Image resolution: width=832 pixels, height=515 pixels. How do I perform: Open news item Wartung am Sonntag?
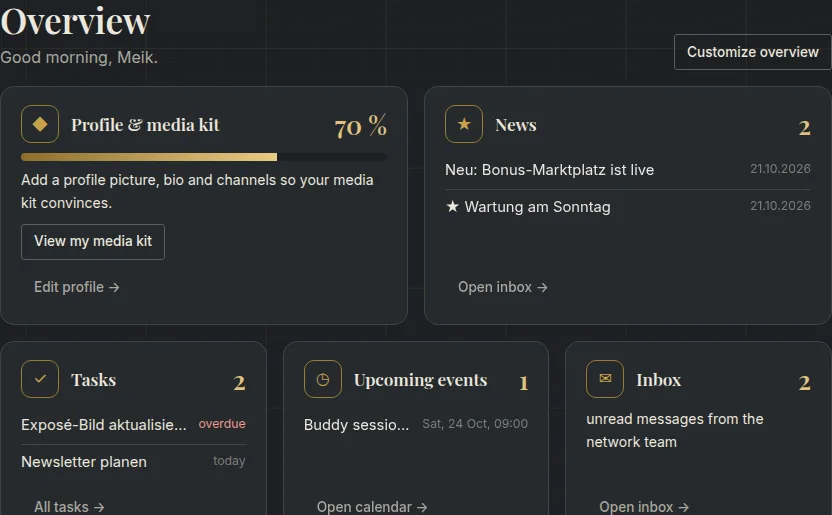(628, 207)
